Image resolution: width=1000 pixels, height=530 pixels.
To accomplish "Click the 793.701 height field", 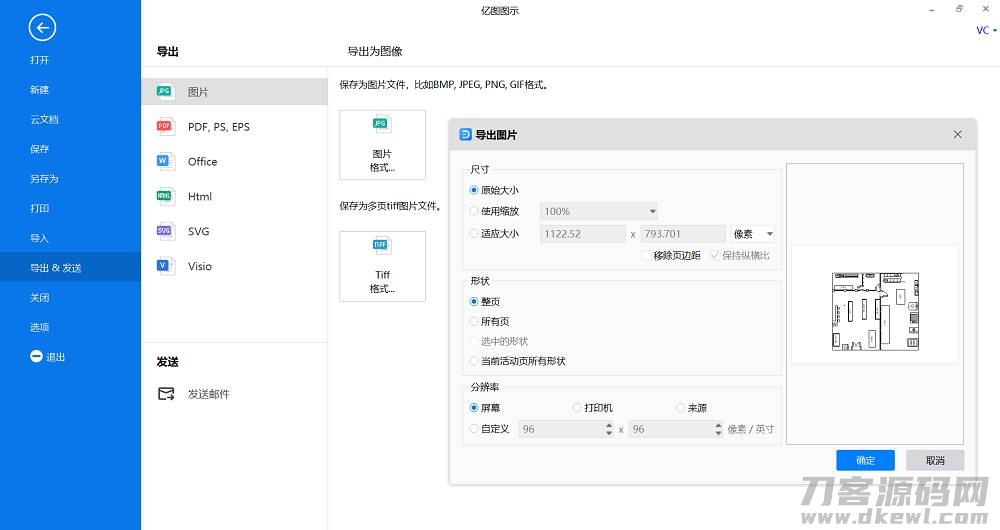I will (x=682, y=234).
